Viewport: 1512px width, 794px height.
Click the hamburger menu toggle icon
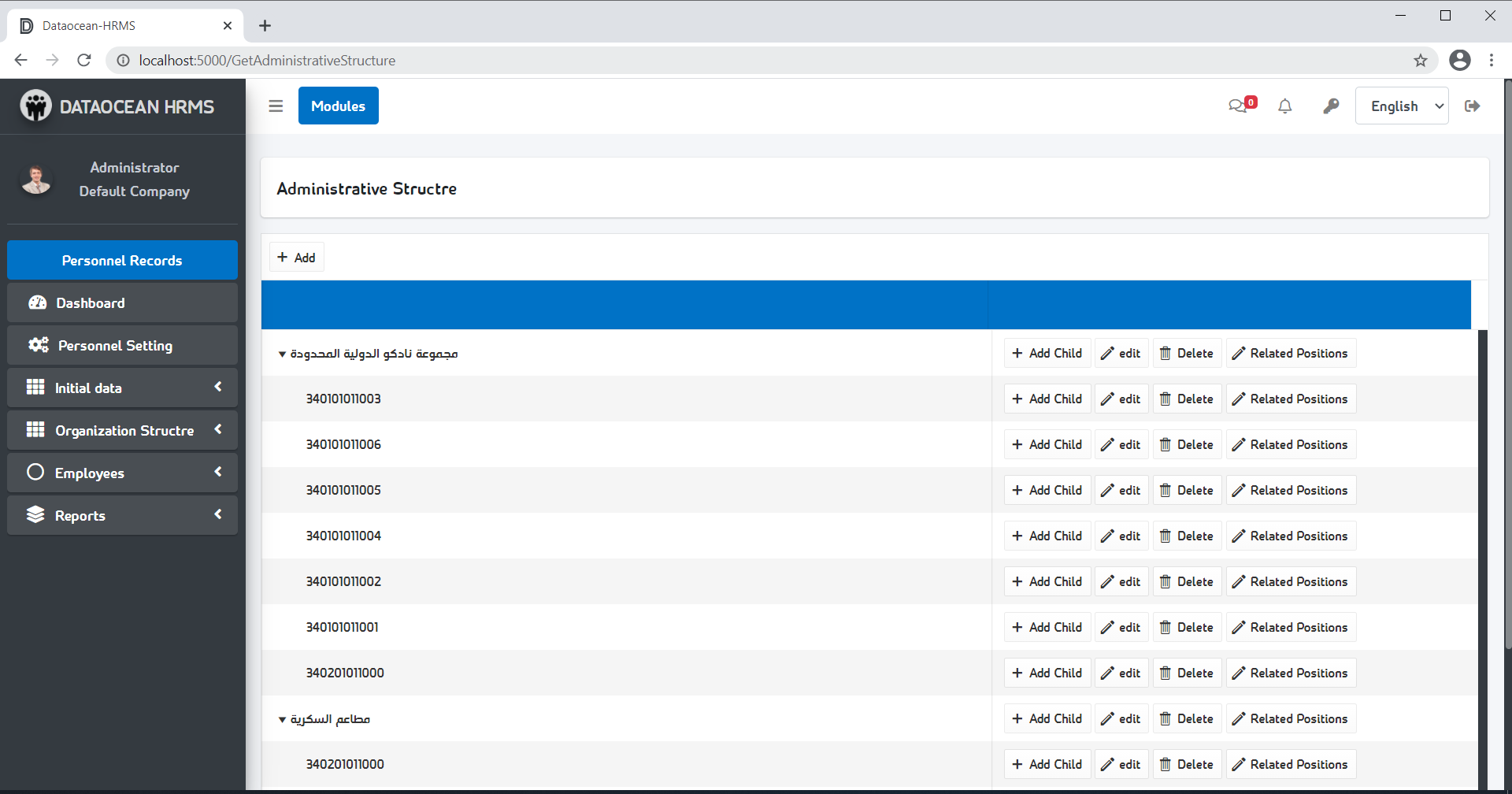276,106
